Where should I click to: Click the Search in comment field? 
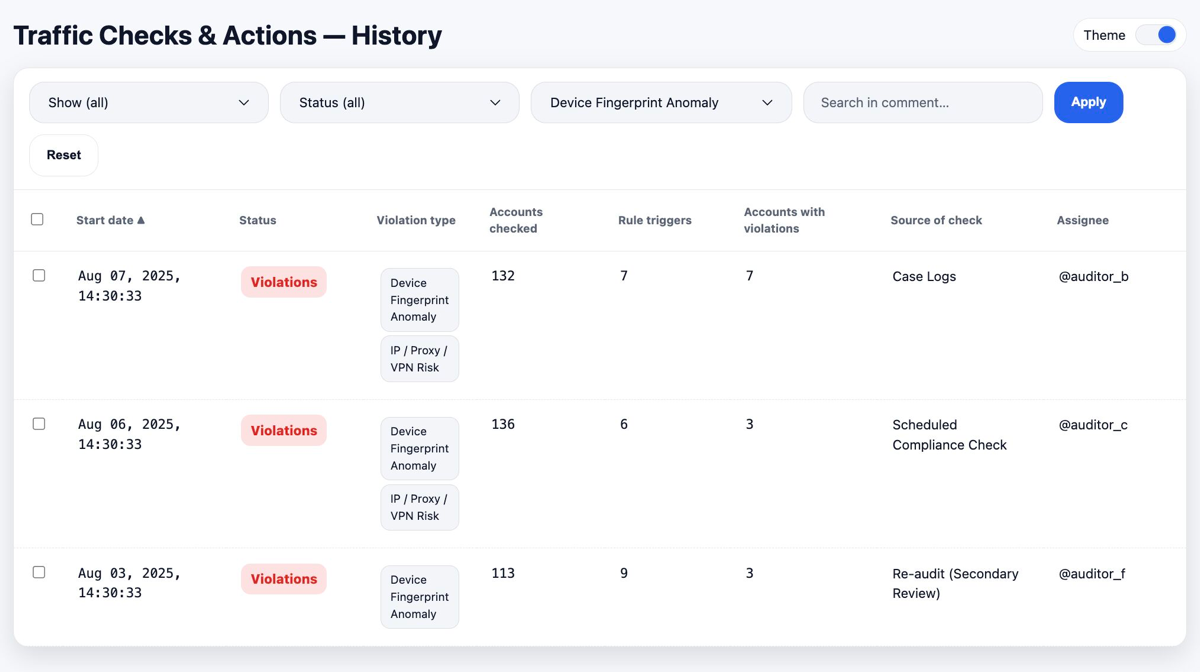click(x=922, y=103)
